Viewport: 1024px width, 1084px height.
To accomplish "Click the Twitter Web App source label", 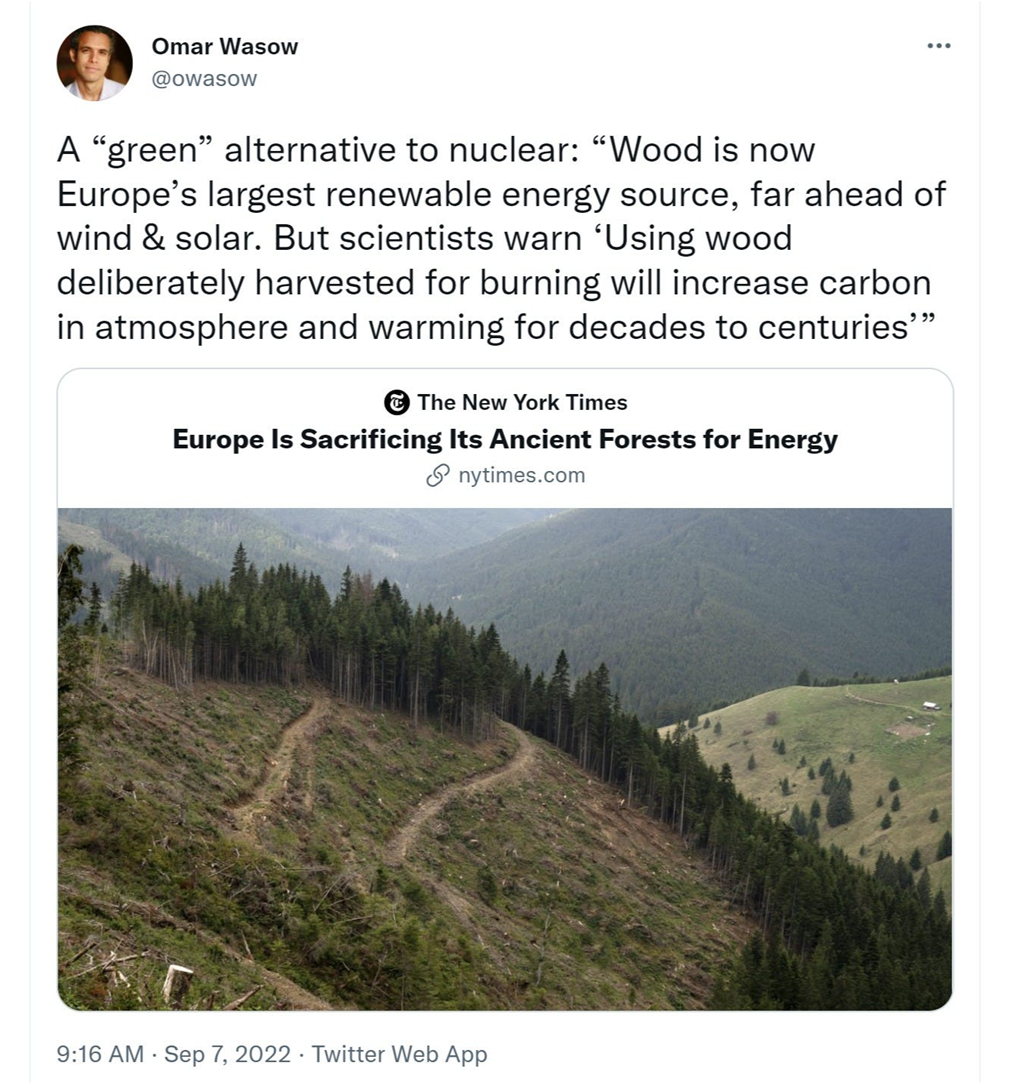I will click(x=399, y=1054).
